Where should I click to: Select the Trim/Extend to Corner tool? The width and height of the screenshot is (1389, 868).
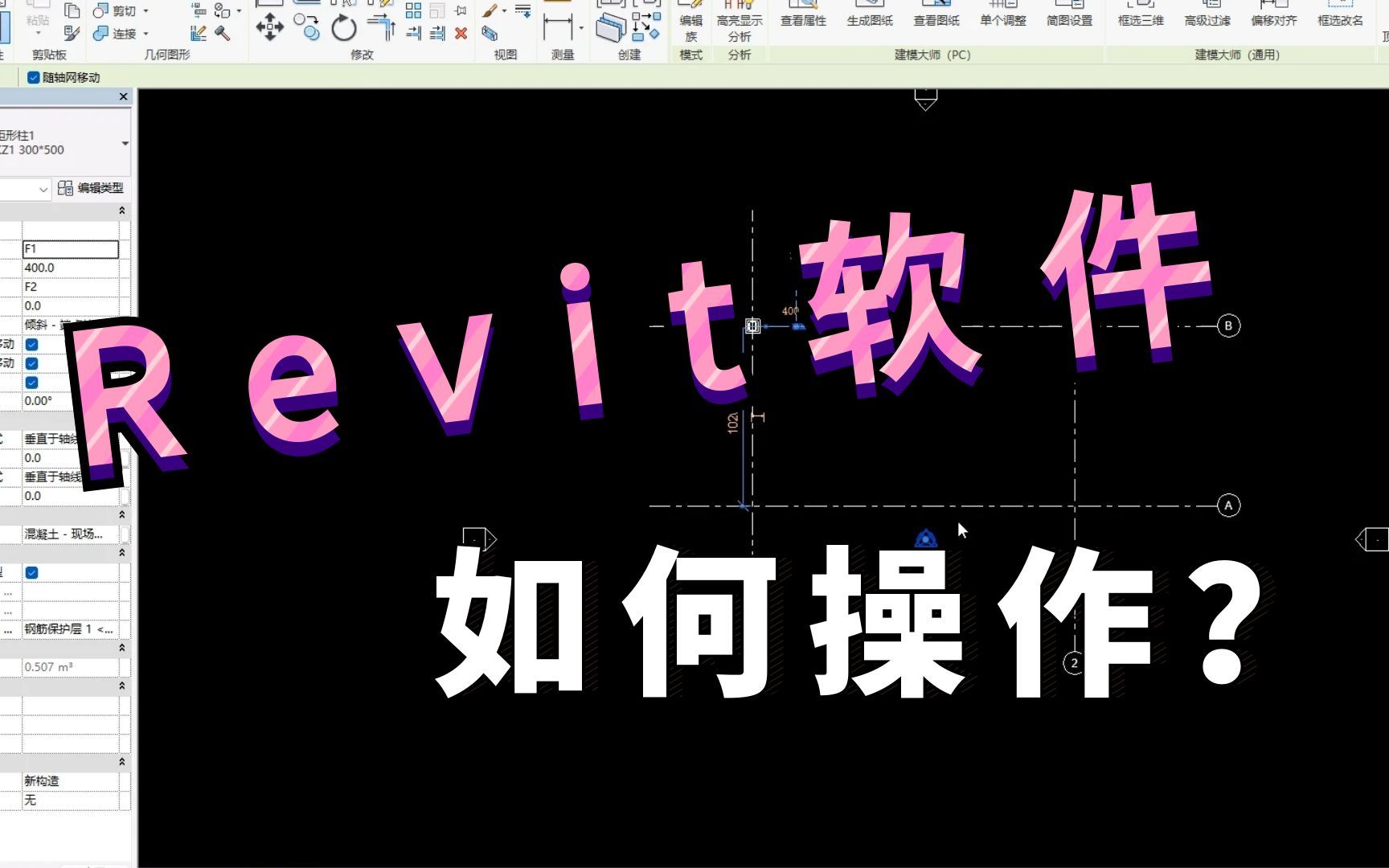382,27
